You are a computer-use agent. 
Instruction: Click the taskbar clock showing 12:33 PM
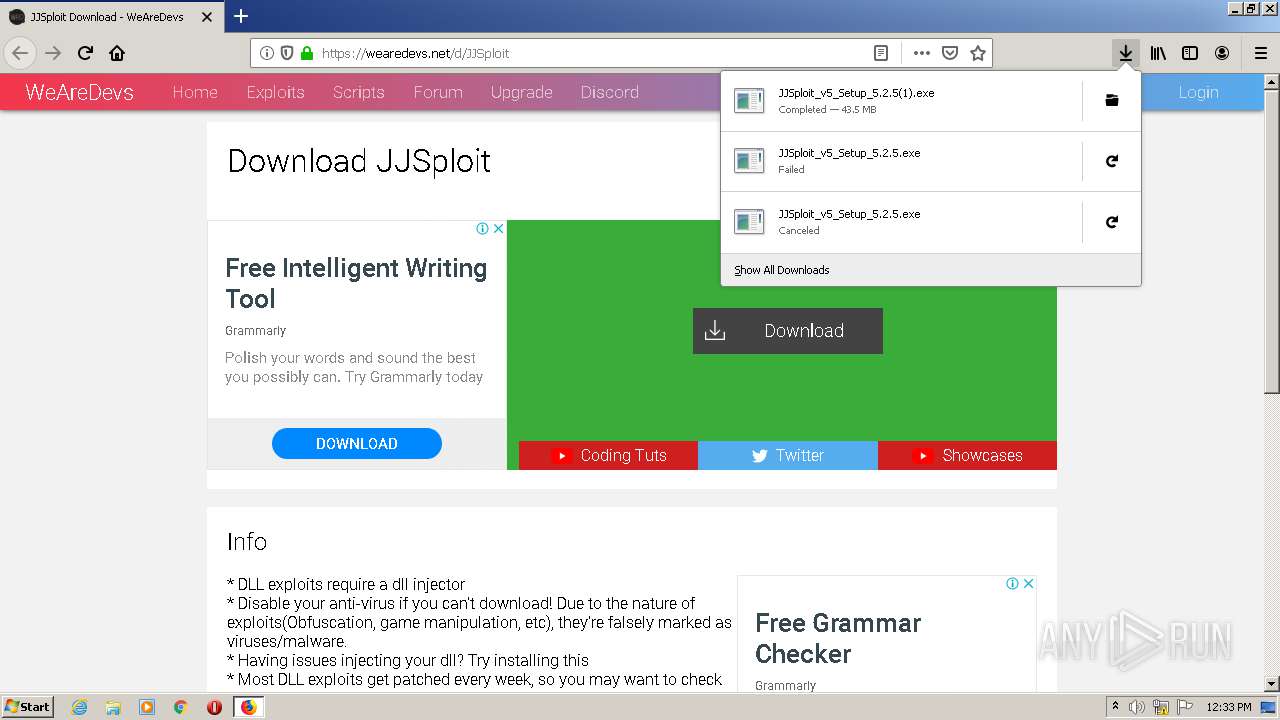[1229, 707]
